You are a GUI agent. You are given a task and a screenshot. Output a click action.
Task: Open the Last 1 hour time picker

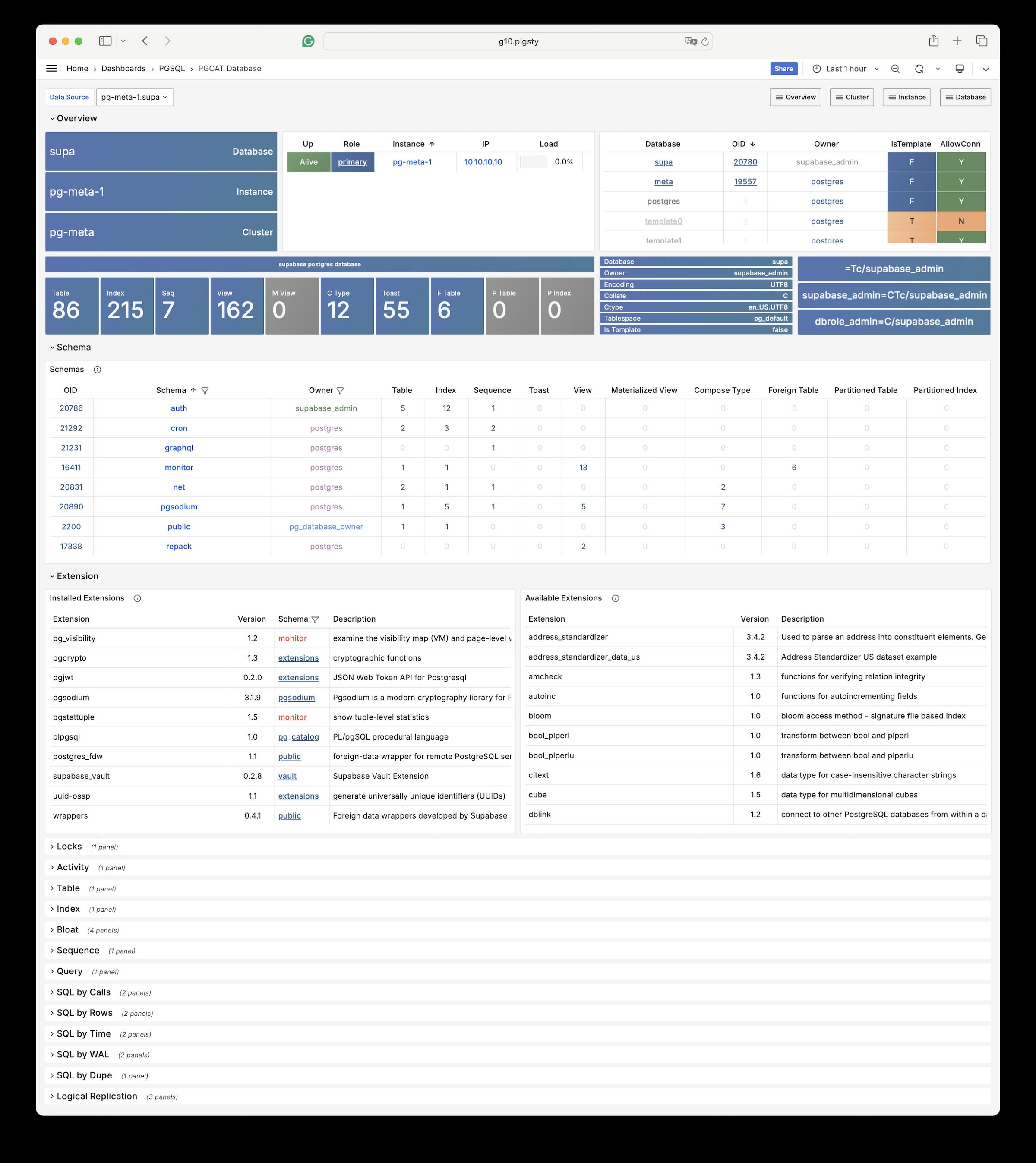tap(845, 69)
